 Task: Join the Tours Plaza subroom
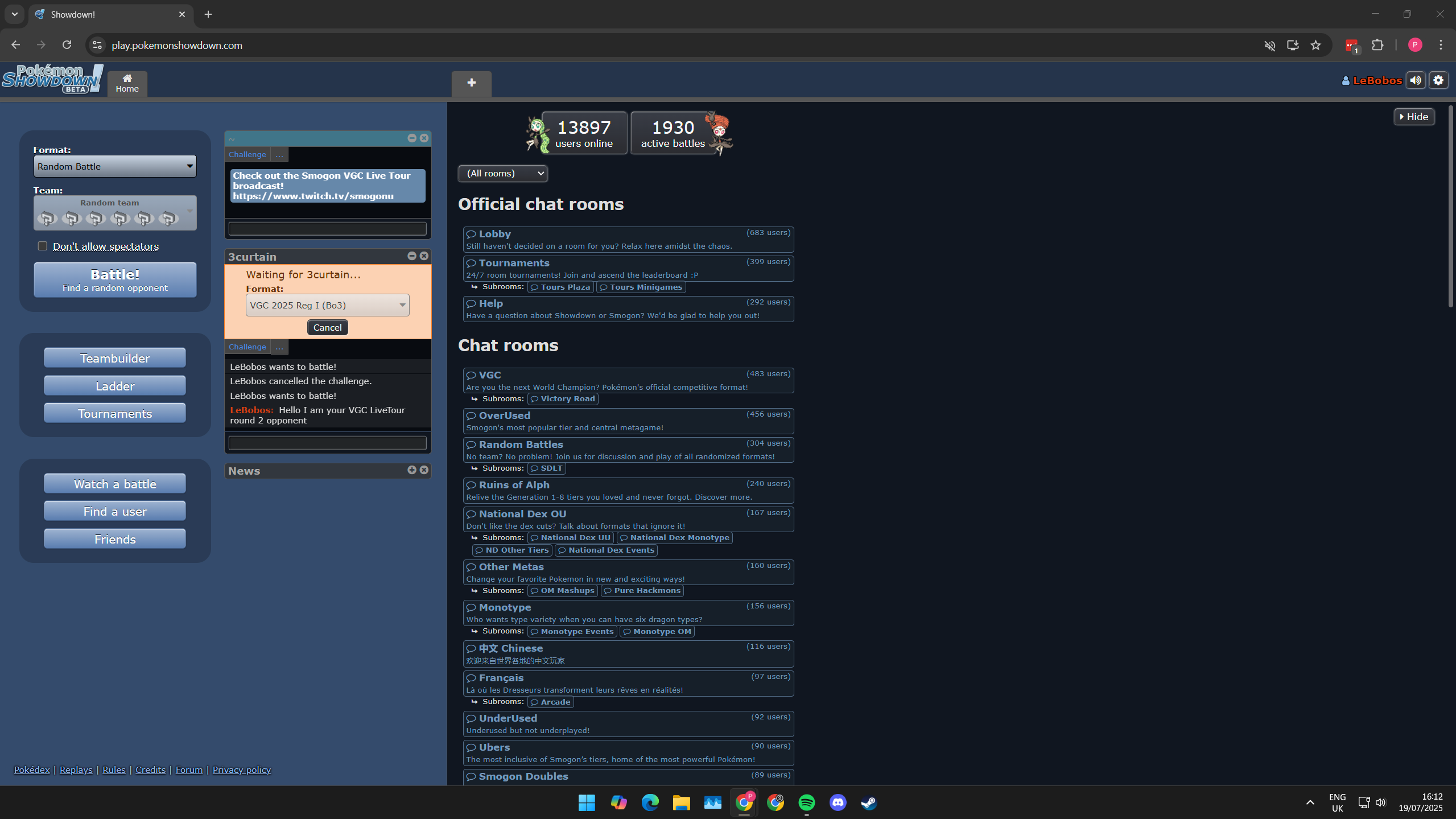[x=560, y=287]
